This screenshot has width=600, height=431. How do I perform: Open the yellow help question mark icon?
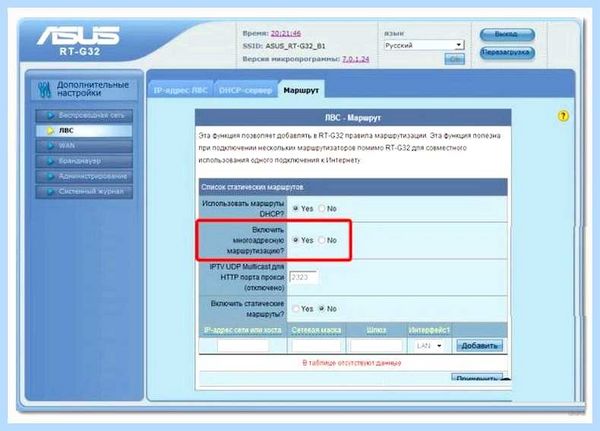(563, 116)
